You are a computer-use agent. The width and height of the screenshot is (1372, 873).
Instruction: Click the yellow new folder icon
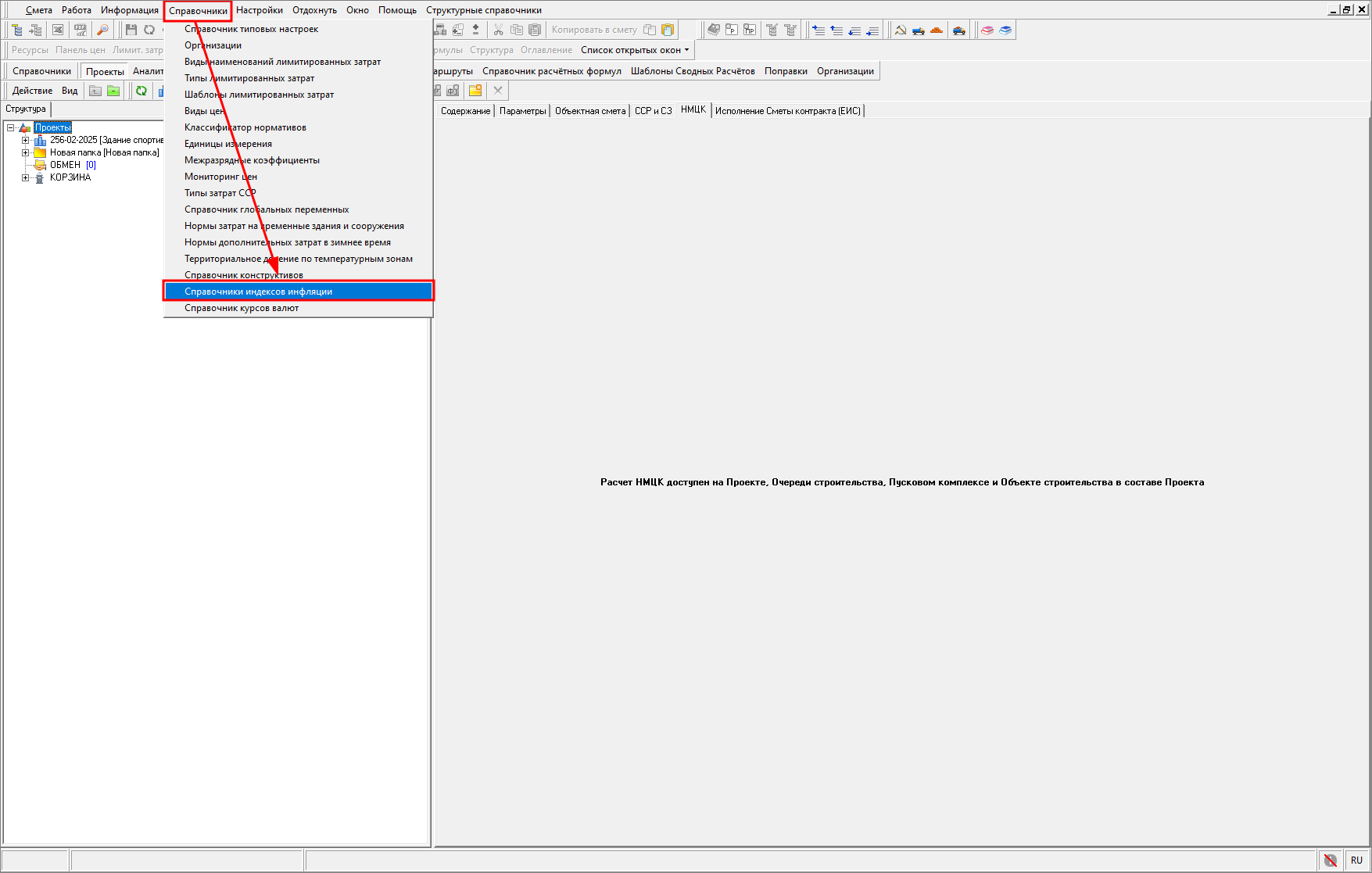pyautogui.click(x=475, y=91)
